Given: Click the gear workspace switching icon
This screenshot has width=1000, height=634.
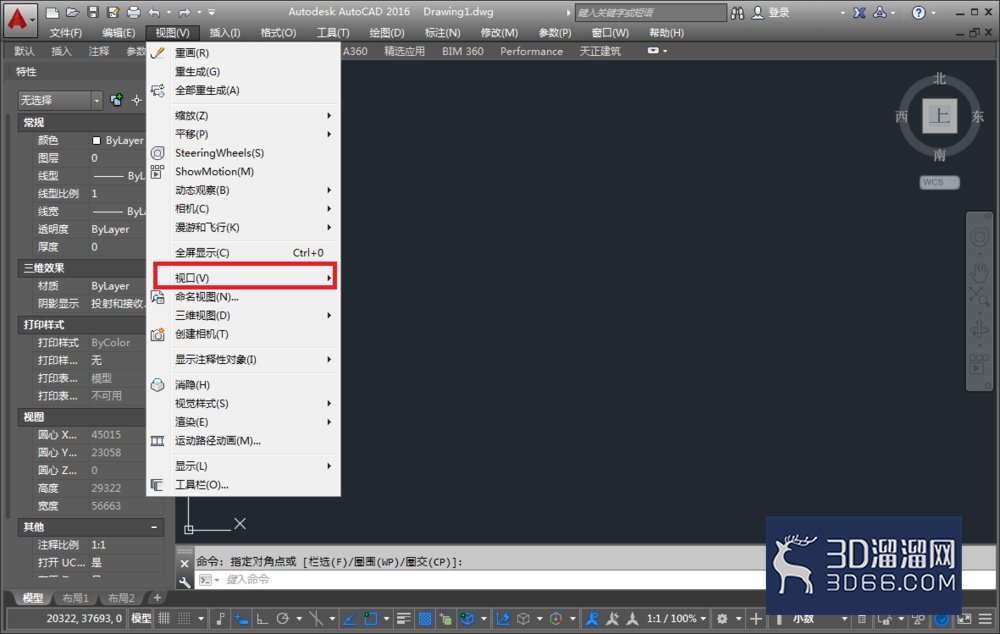Looking at the screenshot, I should [722, 619].
